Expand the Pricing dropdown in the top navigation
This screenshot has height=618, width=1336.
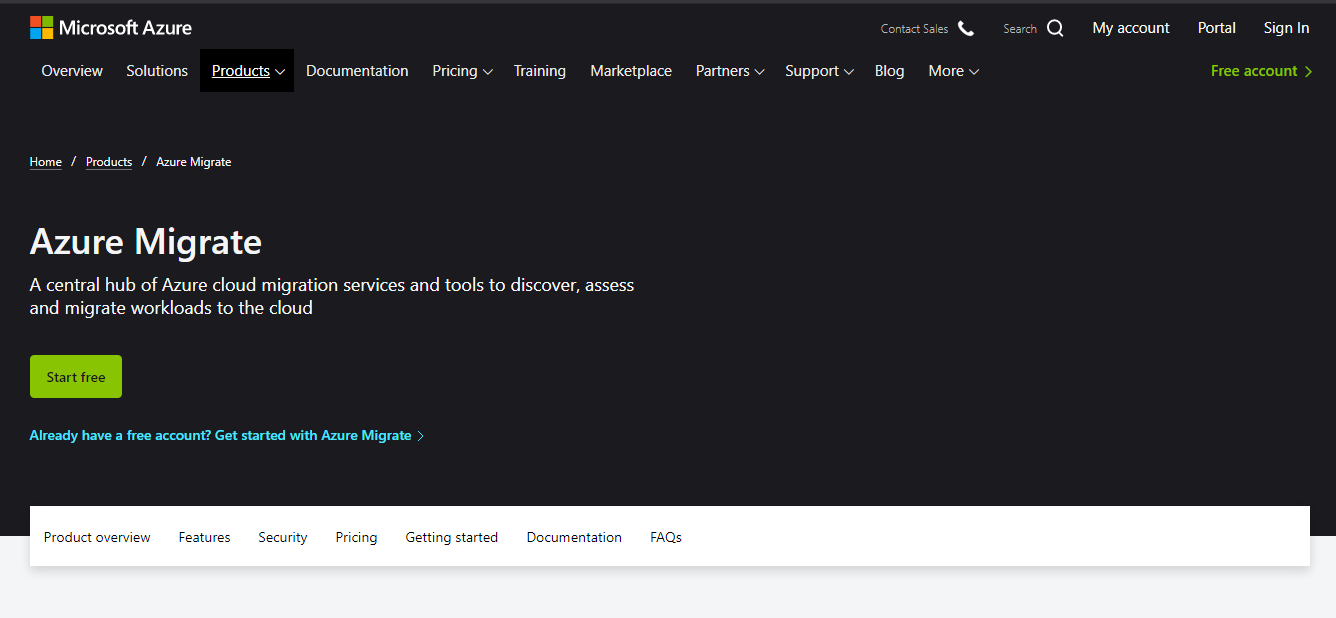[462, 71]
